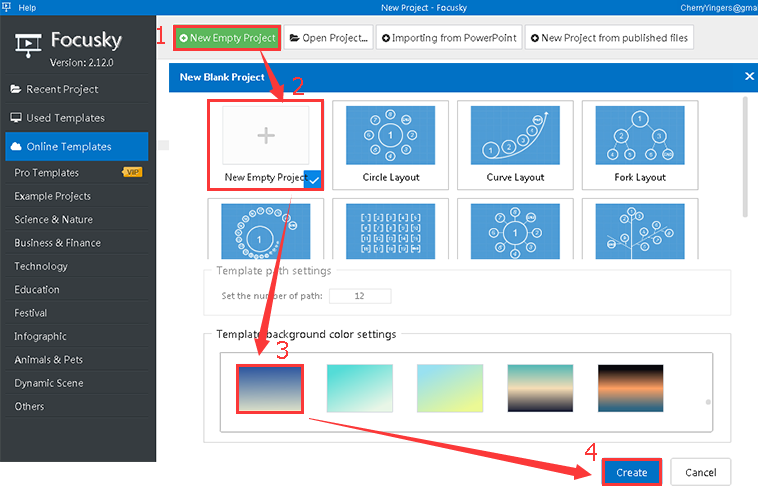Click the template list vertical scrollbar
Viewport: 758px width, 495px height.
click(745, 157)
